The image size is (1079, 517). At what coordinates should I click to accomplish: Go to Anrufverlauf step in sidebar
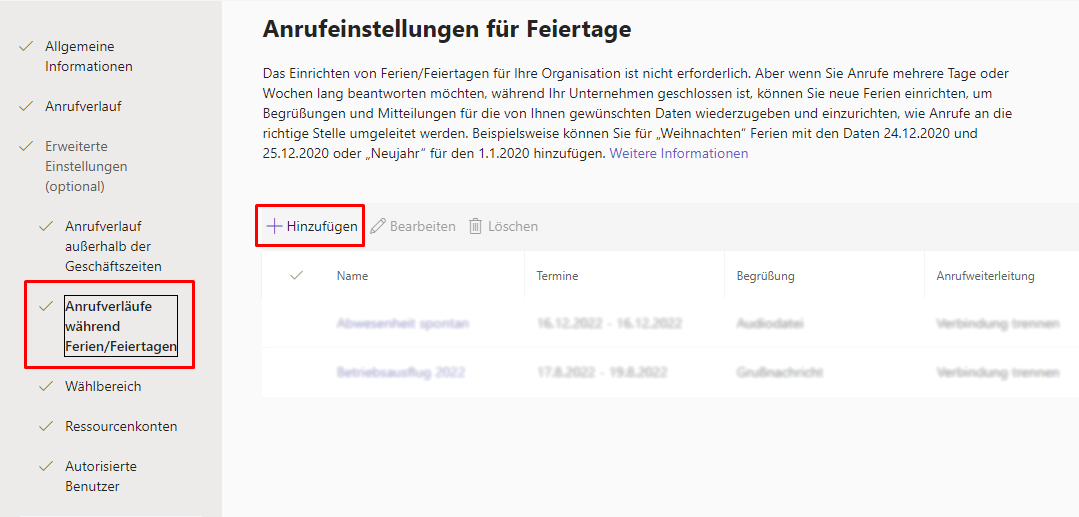pos(83,106)
